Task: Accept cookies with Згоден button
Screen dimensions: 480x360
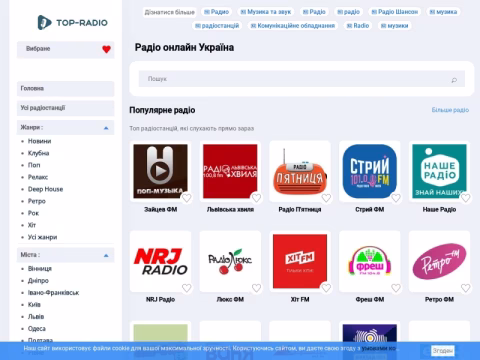Action: coord(443,351)
